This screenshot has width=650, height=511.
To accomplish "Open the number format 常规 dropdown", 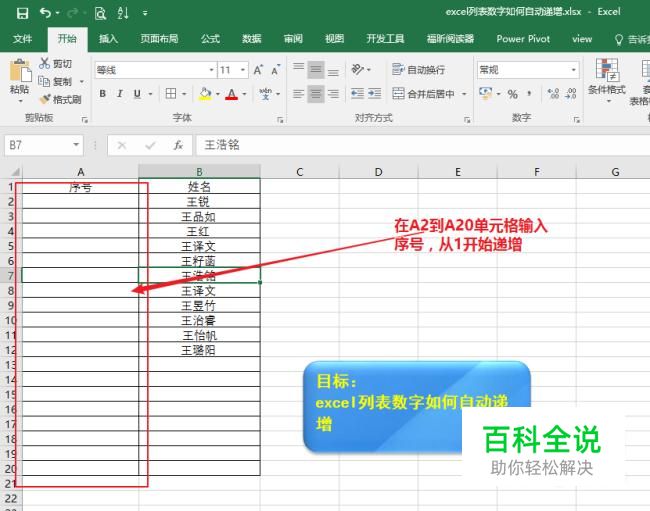I will pos(573,70).
